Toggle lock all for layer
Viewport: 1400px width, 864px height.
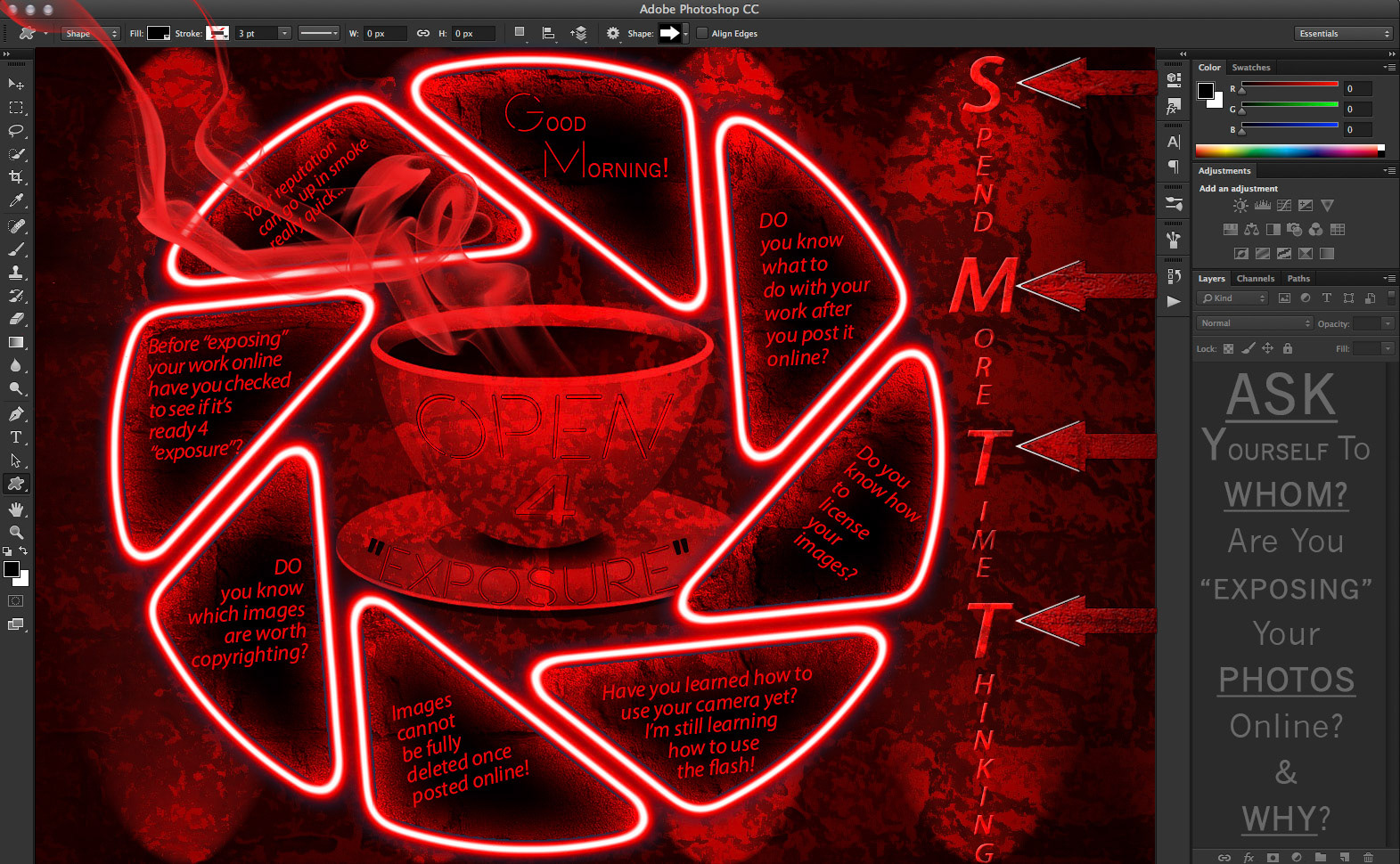(x=1288, y=348)
